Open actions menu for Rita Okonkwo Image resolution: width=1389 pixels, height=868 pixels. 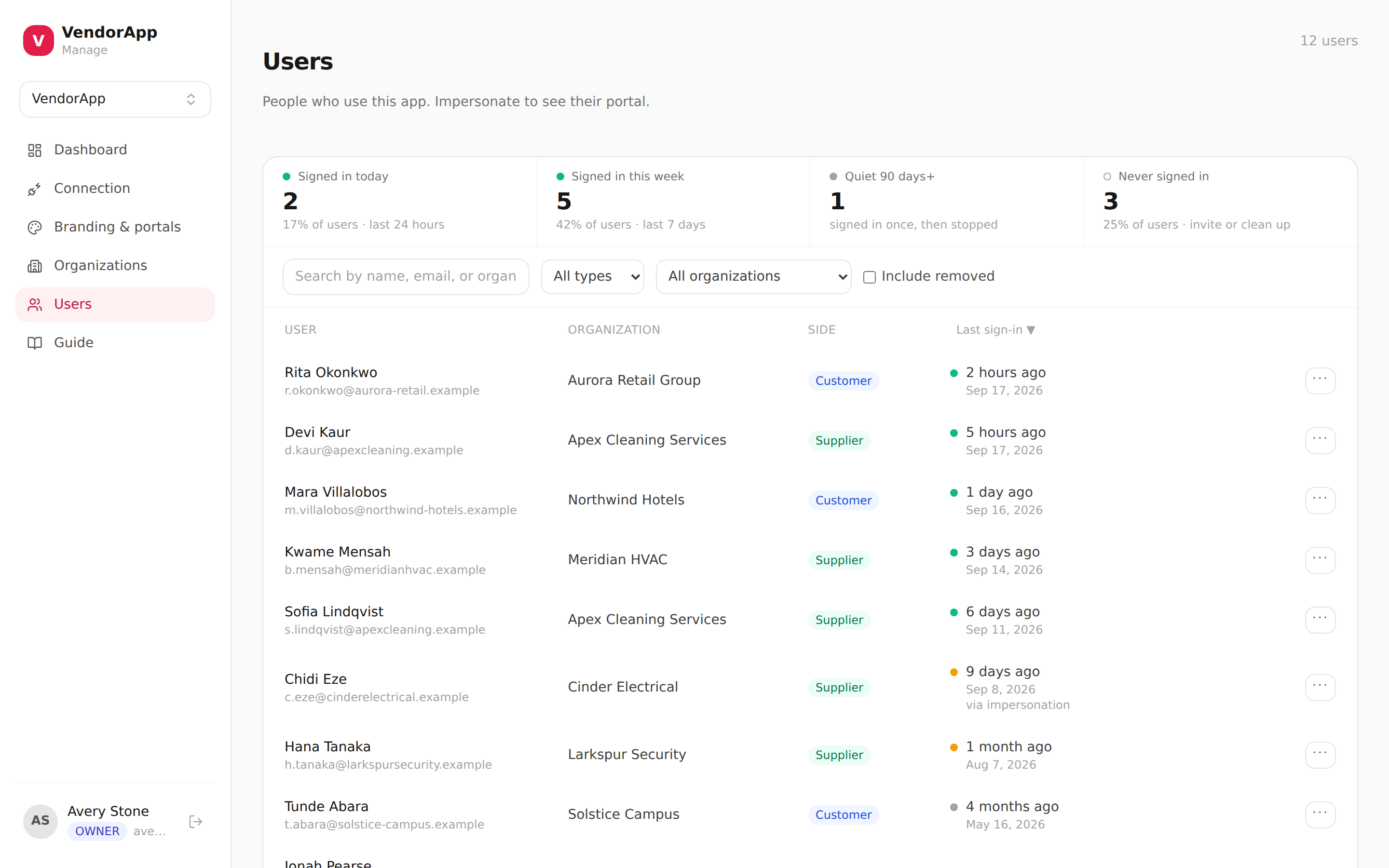1320,380
